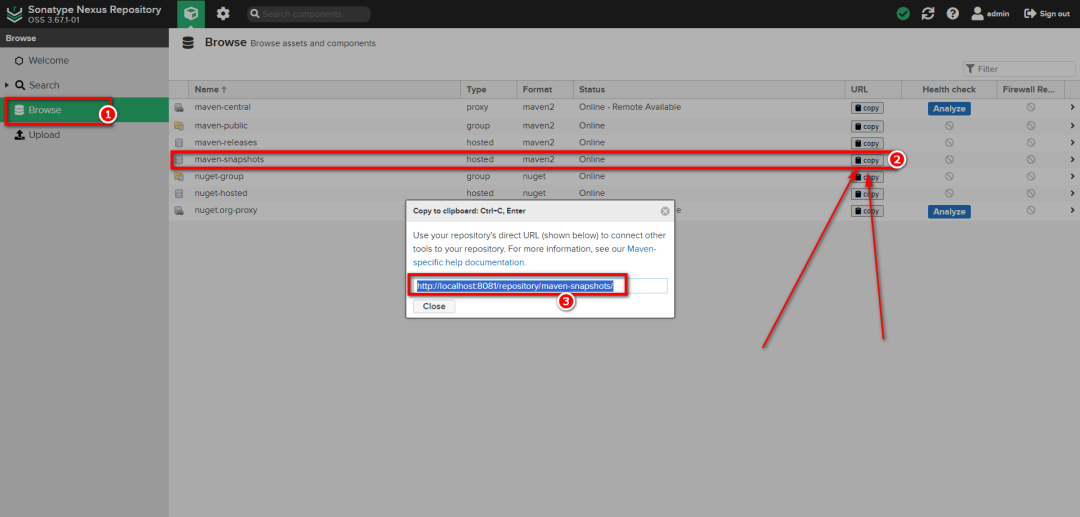Image resolution: width=1080 pixels, height=517 pixels.
Task: Click the nuget-hosted database icon
Action: (x=179, y=193)
